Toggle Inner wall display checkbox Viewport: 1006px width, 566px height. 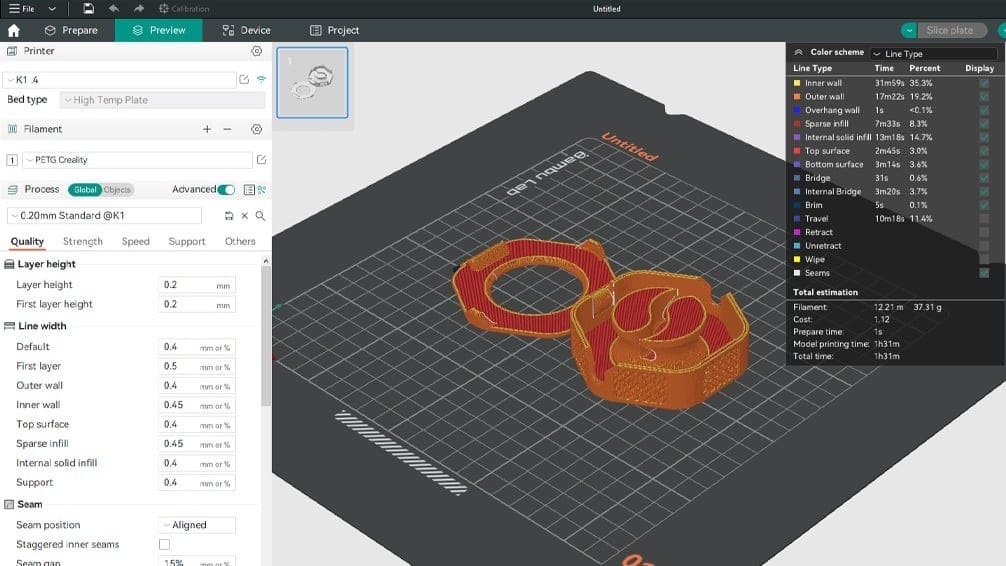(984, 83)
